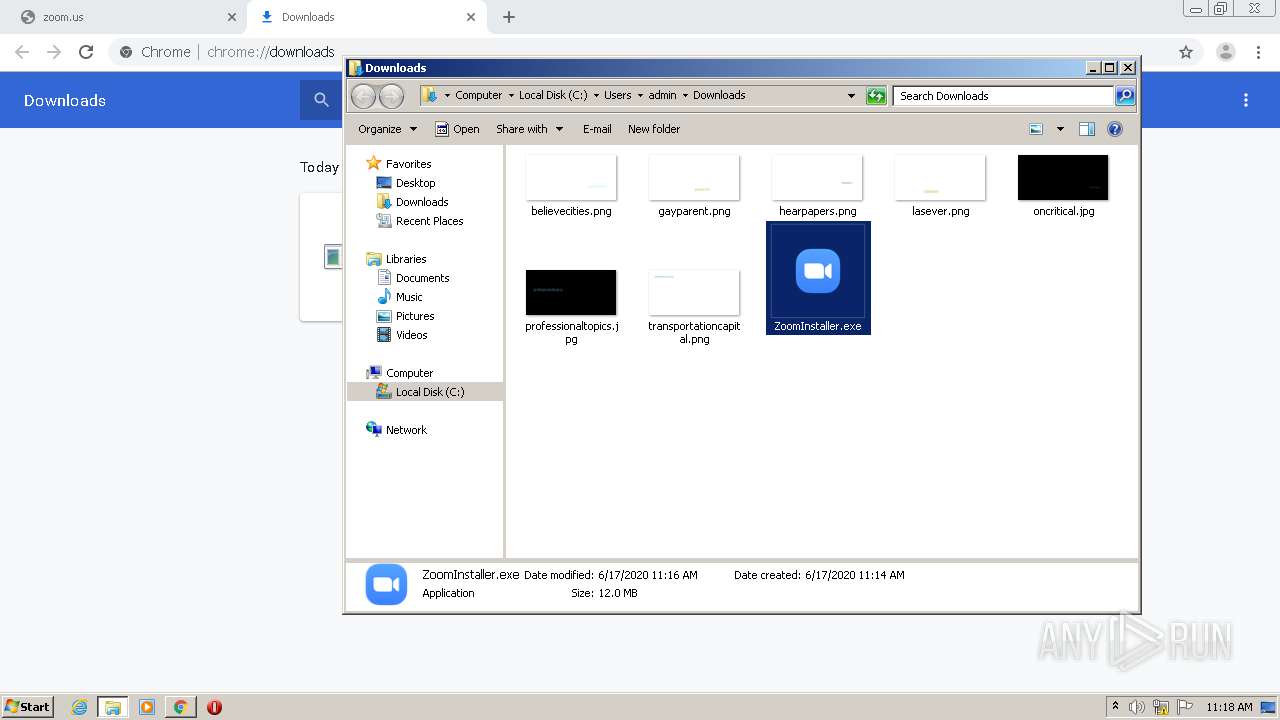
Task: Click Explorer search magnifier button
Action: (1125, 96)
